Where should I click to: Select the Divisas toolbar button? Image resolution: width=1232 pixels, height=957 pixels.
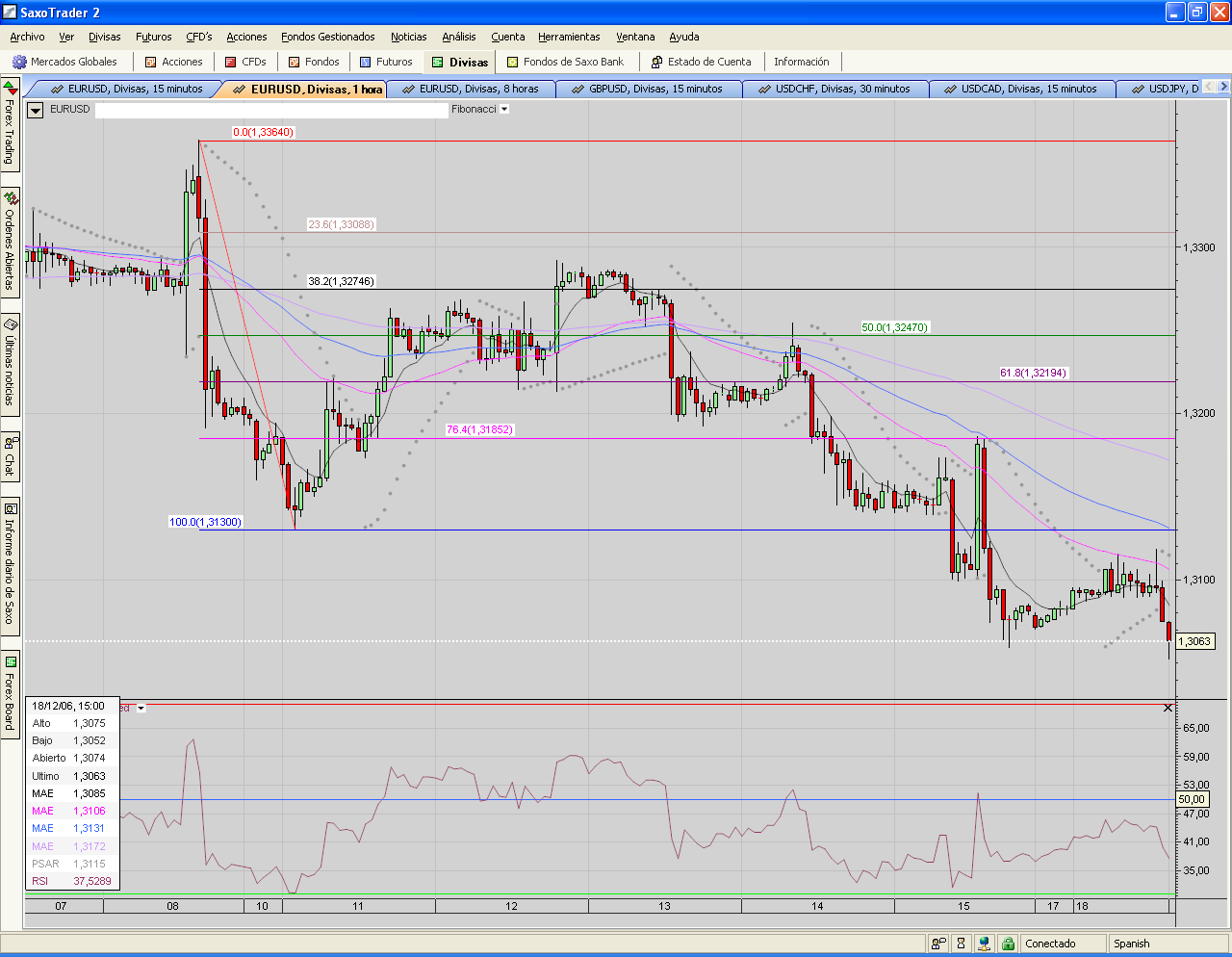460,62
